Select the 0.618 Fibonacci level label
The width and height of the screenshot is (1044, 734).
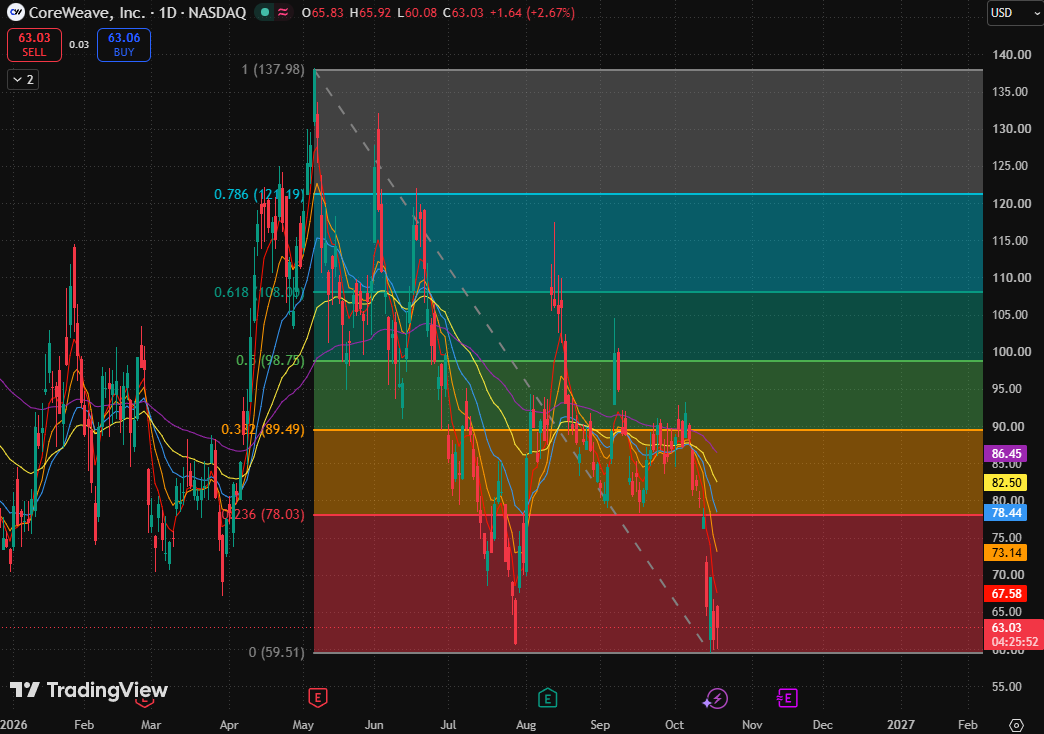click(x=259, y=292)
